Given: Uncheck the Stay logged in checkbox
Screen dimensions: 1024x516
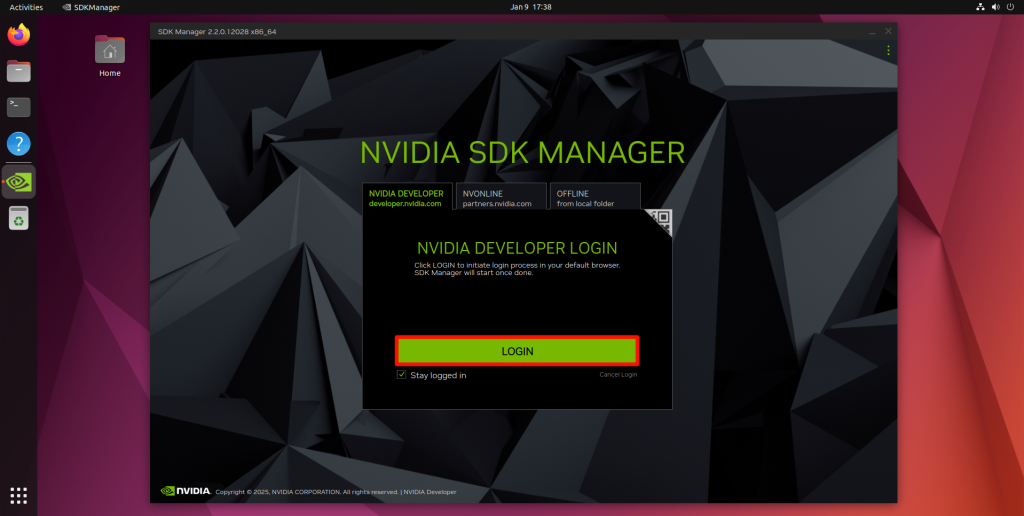Looking at the screenshot, I should tap(402, 375).
